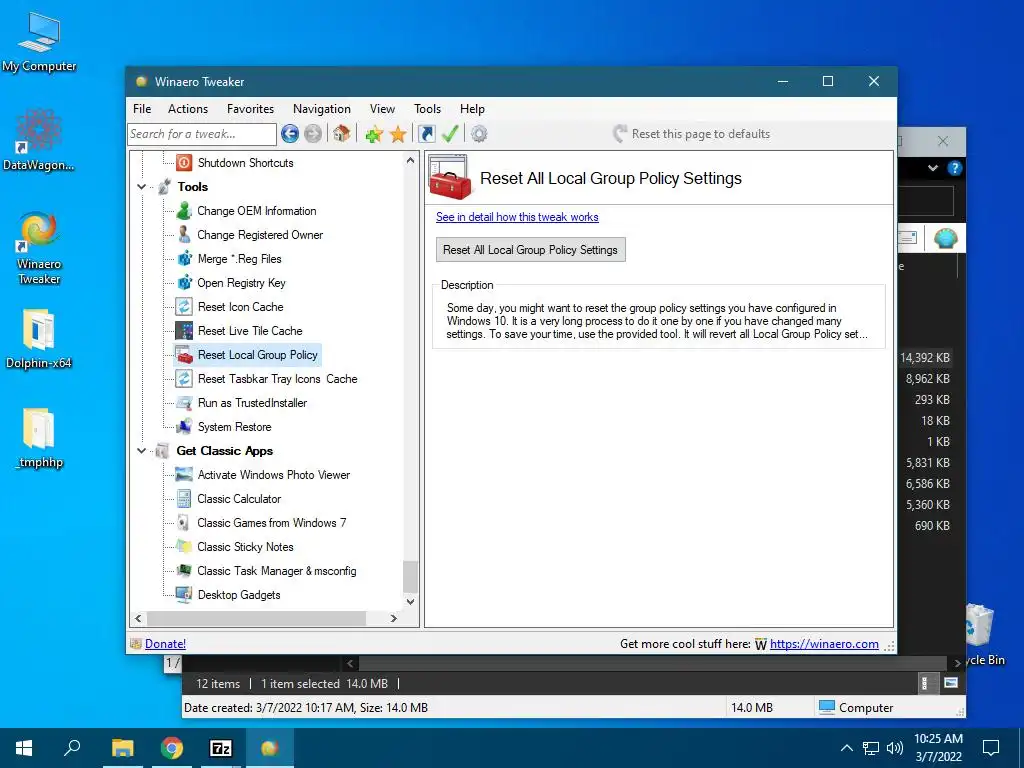Click the Classic Calculator icon
This screenshot has width=1024, height=768.
tap(184, 499)
